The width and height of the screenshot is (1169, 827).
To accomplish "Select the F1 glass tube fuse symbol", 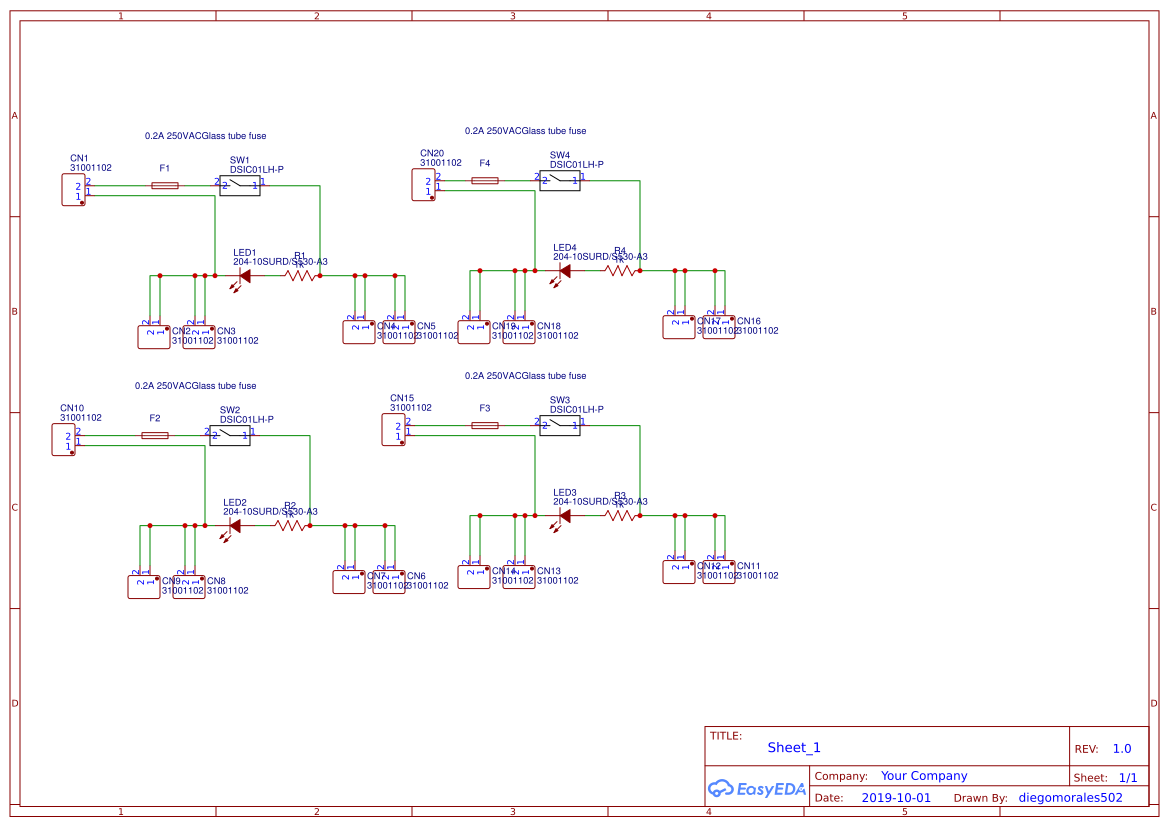I will tap(163, 185).
